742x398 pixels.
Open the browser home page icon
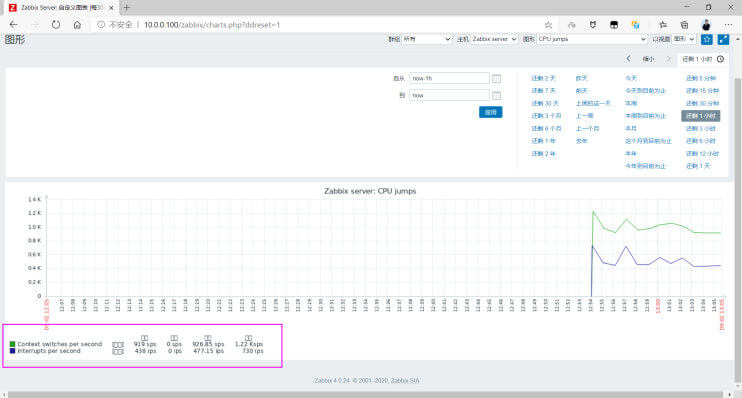pyautogui.click(x=77, y=25)
